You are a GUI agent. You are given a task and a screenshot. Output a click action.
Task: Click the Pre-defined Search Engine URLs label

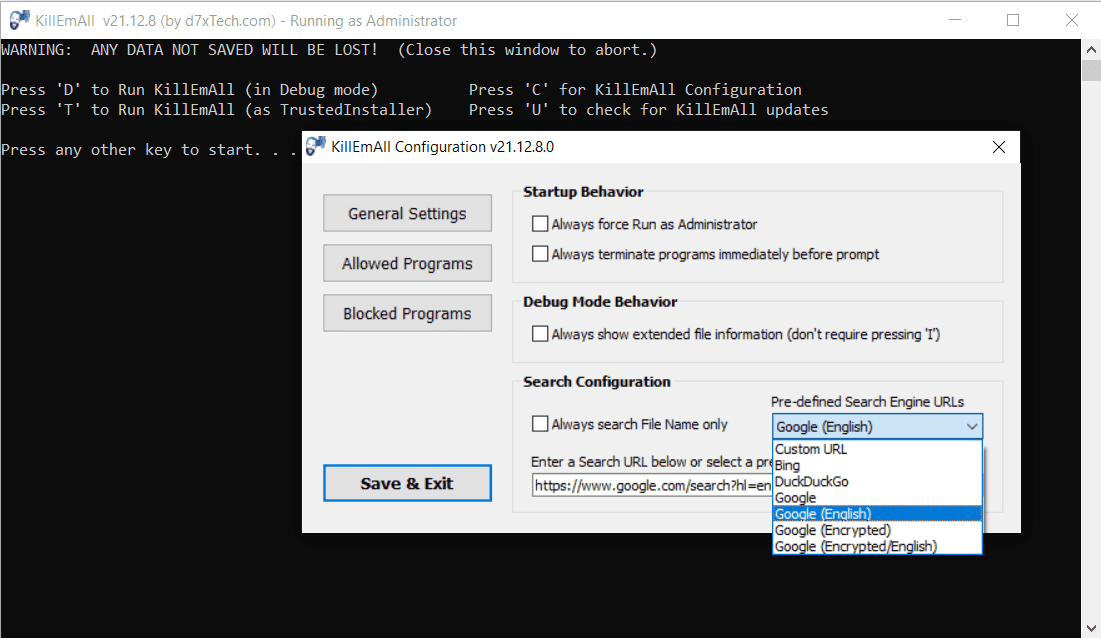point(867,401)
